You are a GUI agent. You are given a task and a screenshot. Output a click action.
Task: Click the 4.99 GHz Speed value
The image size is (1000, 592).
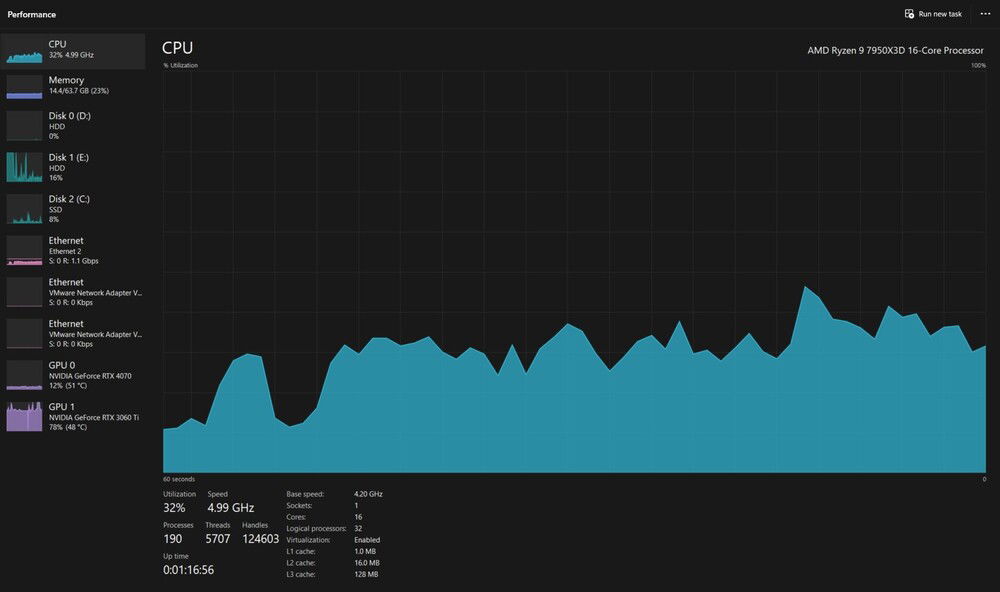point(230,508)
